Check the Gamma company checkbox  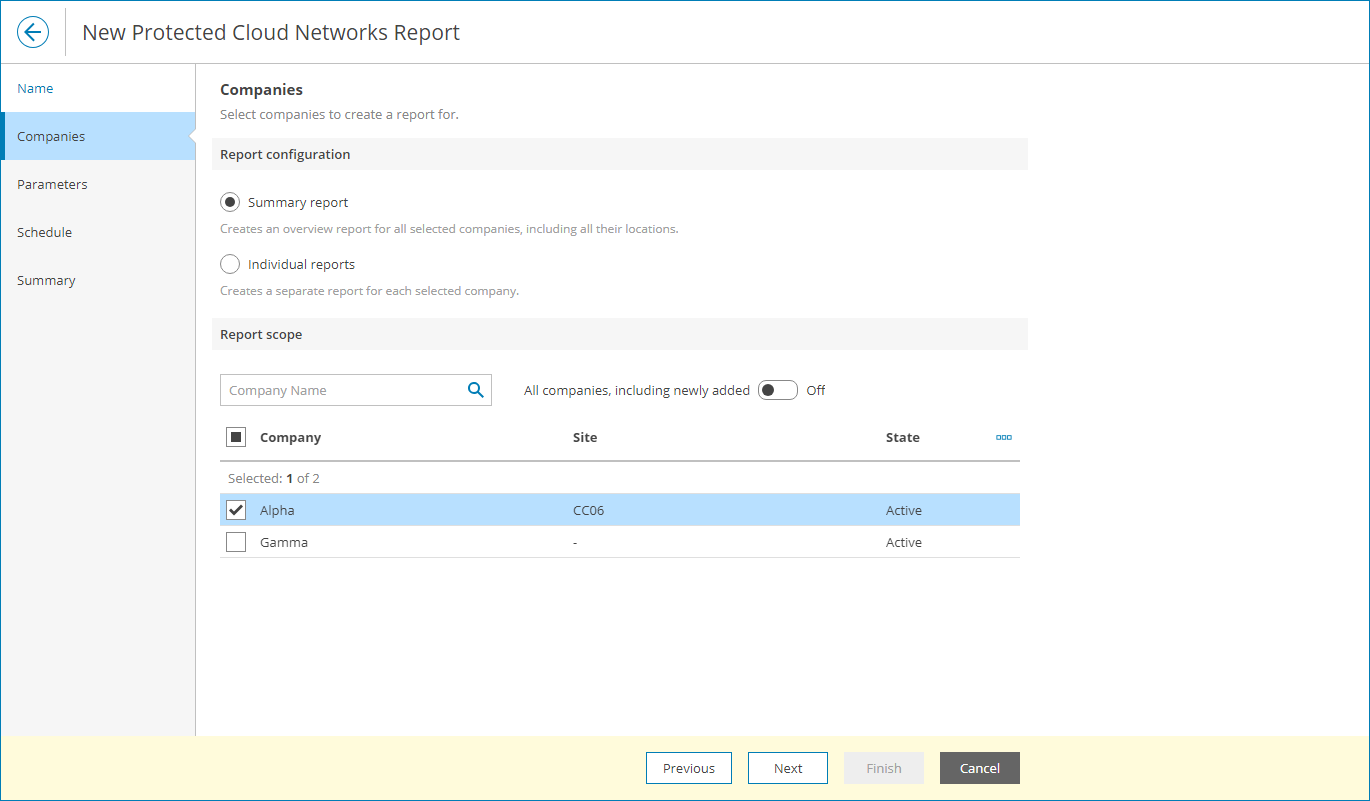coord(236,542)
